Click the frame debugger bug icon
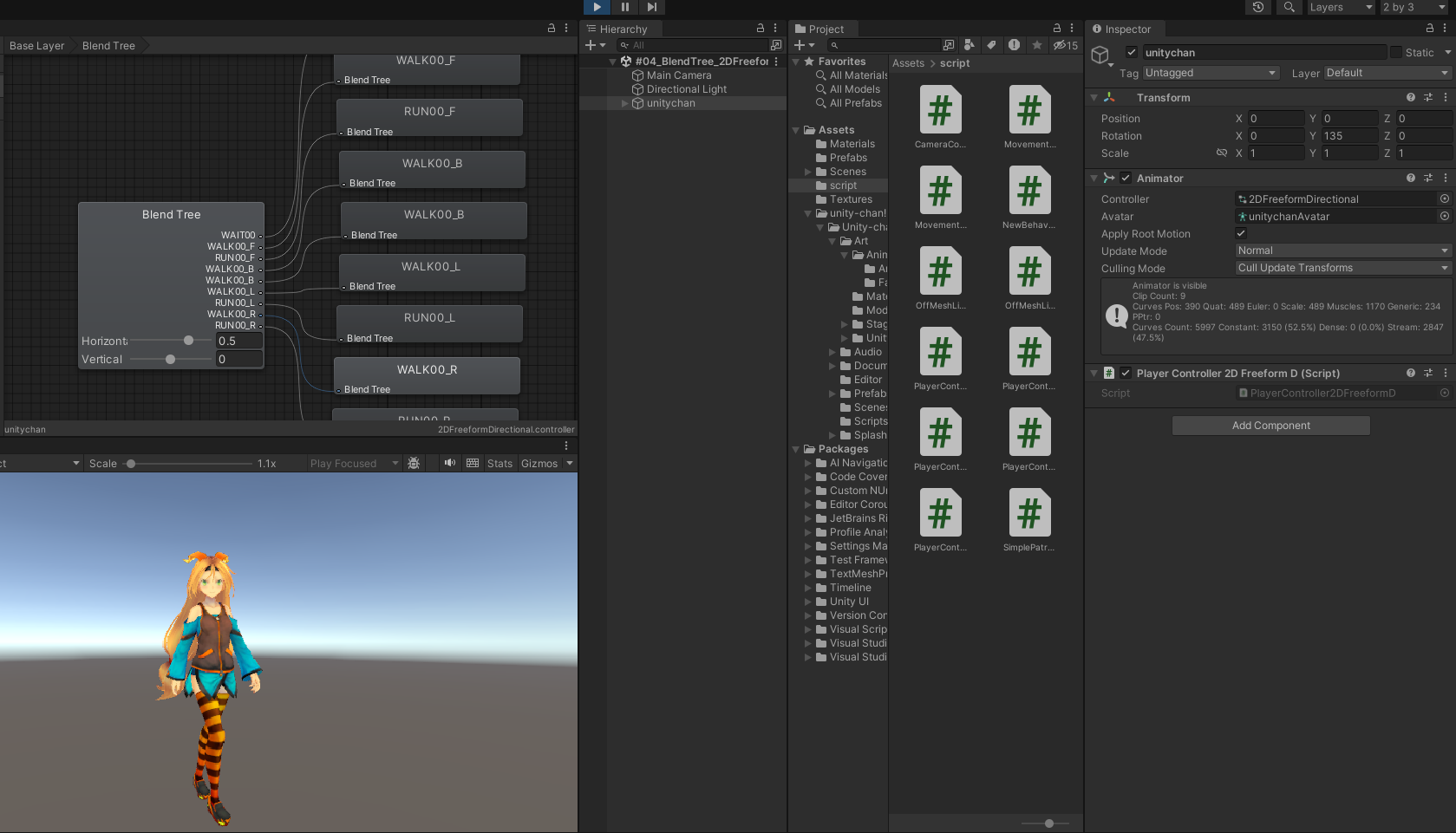Viewport: 1456px width, 833px height. click(414, 464)
